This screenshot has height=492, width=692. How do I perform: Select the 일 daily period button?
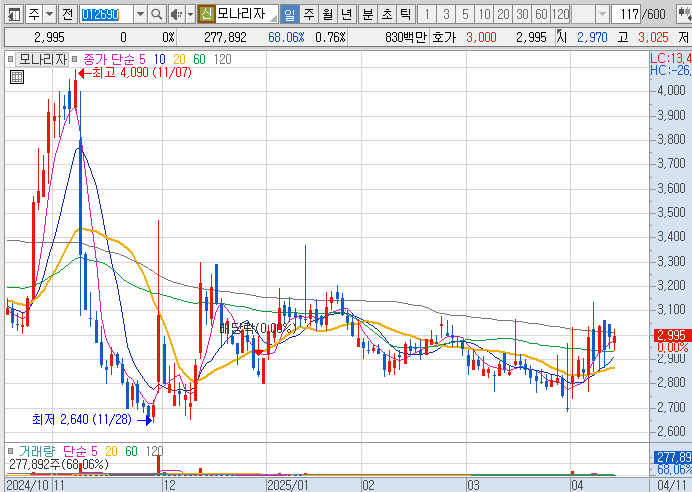click(x=290, y=14)
